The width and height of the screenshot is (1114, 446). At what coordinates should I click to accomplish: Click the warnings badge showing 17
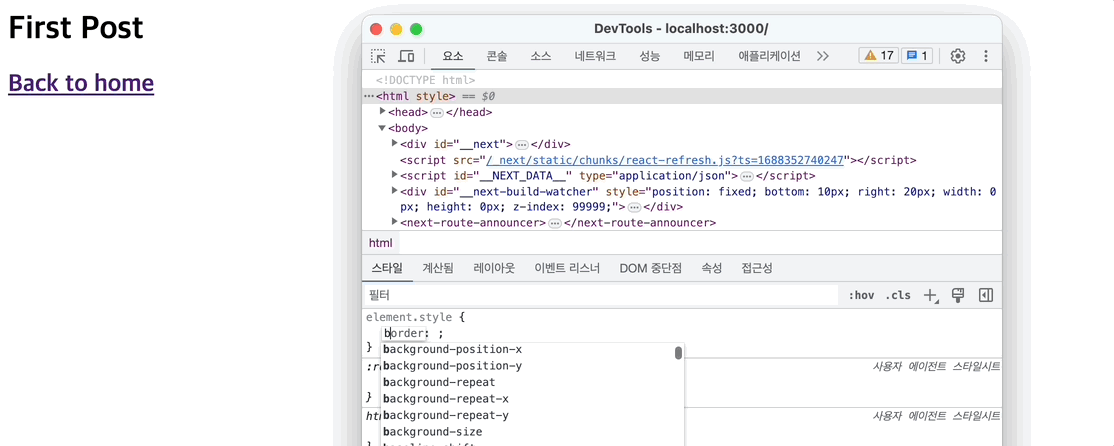click(x=879, y=56)
